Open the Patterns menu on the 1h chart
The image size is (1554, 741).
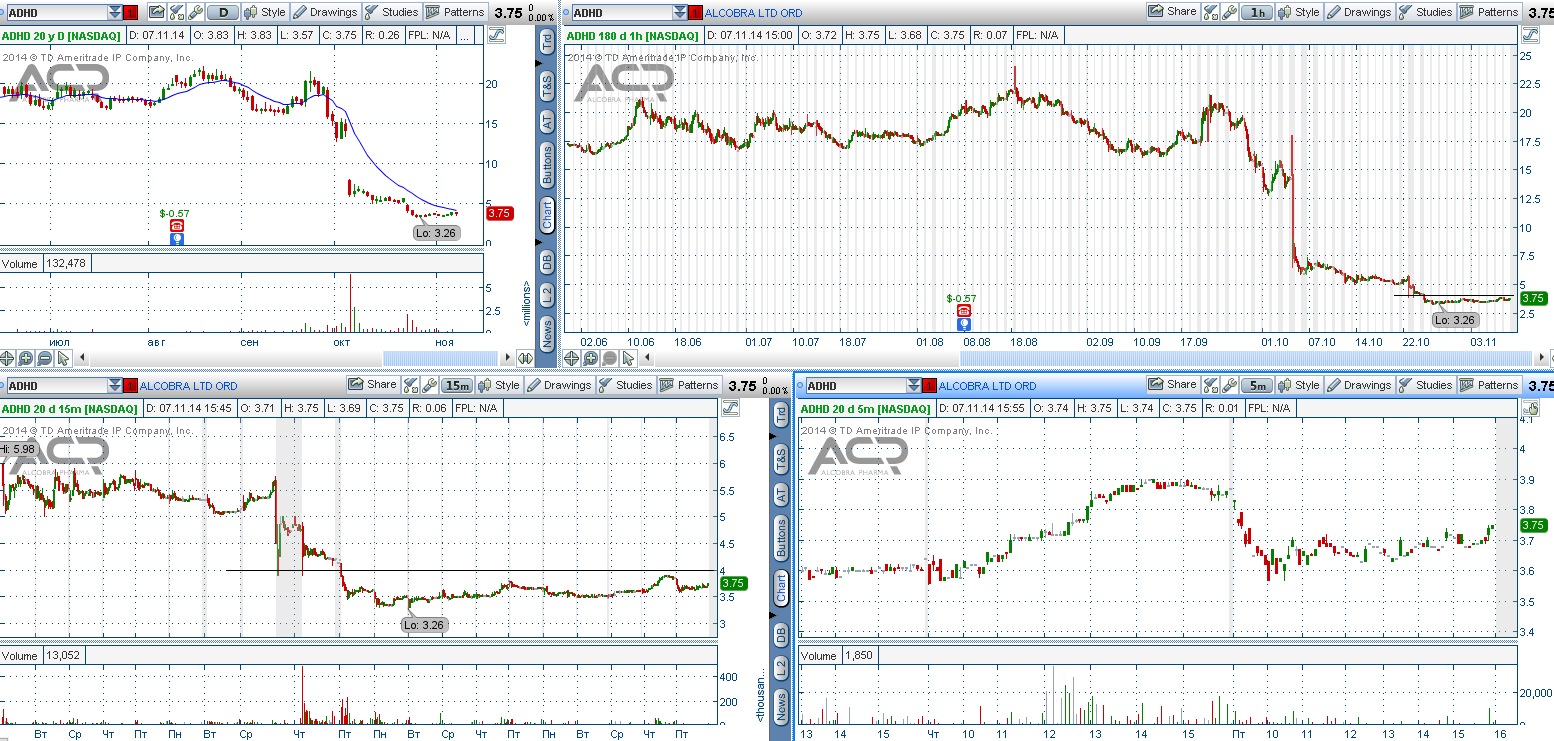(1488, 12)
